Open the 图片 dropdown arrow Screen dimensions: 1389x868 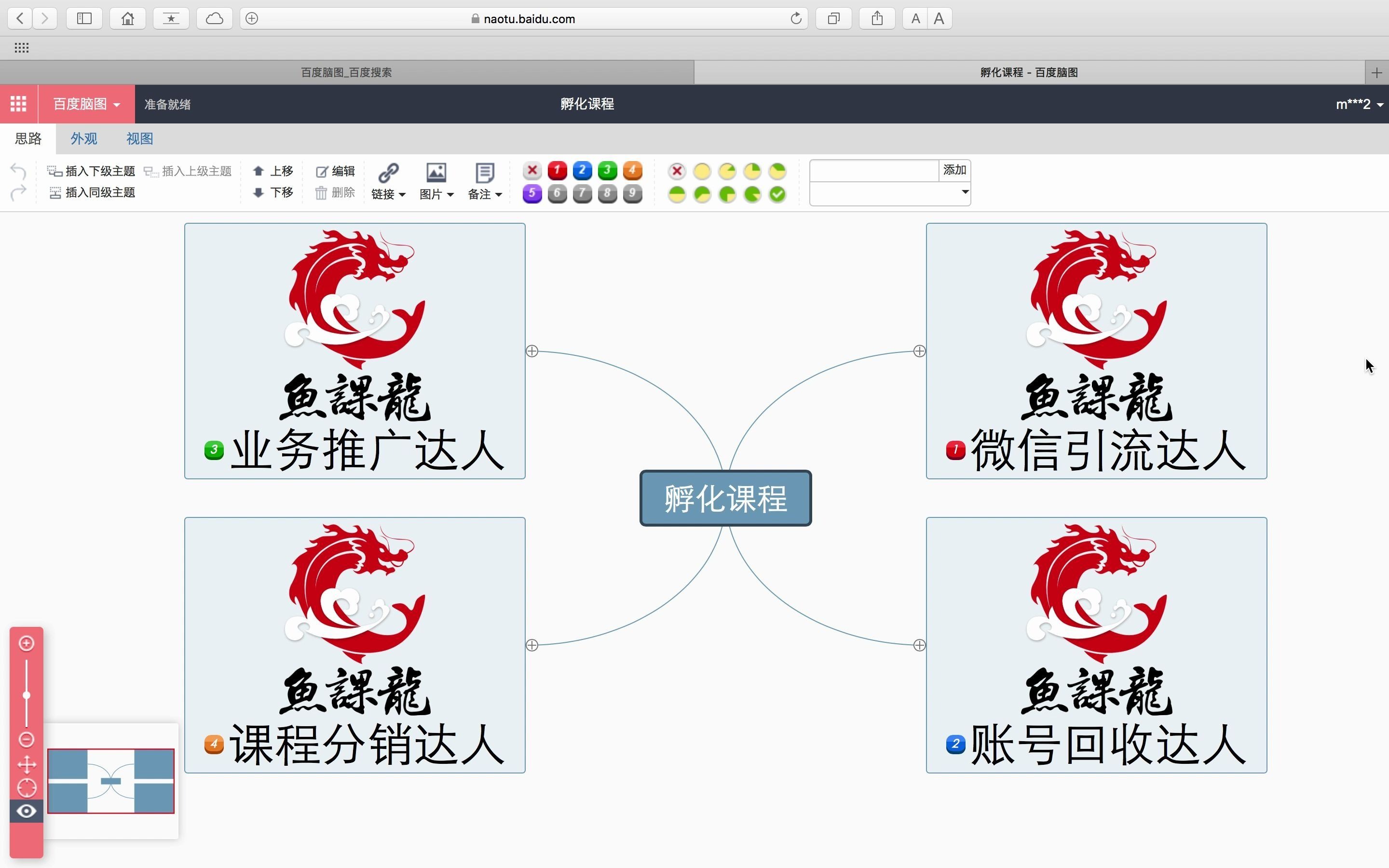point(450,195)
